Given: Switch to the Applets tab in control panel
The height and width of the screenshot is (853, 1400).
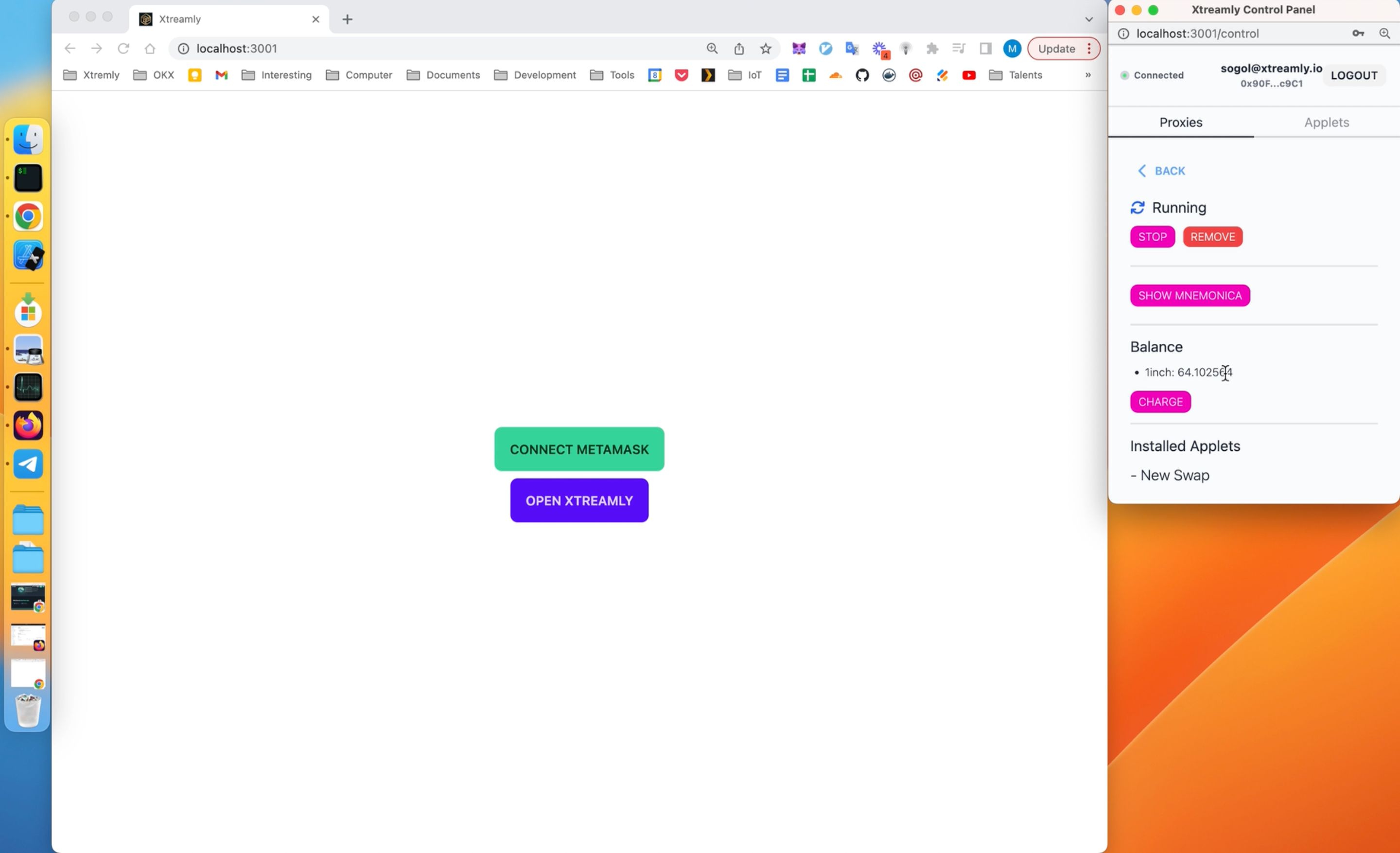Looking at the screenshot, I should click(1326, 122).
